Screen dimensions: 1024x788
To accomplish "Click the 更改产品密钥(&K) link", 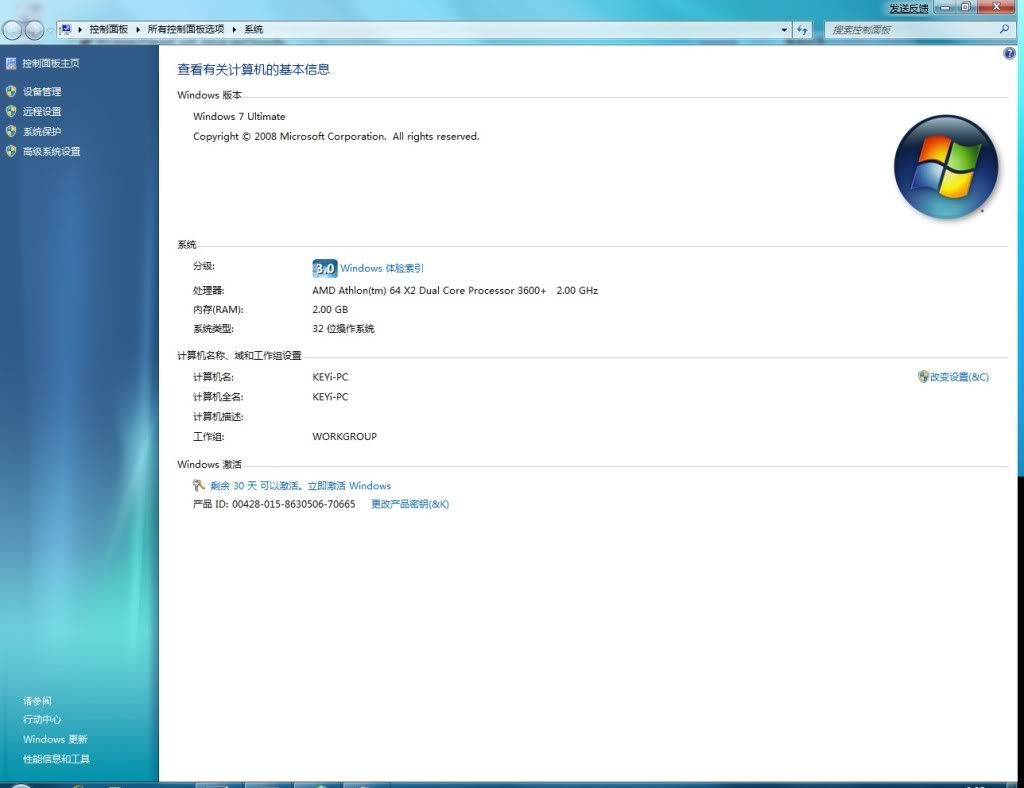I will point(410,504).
